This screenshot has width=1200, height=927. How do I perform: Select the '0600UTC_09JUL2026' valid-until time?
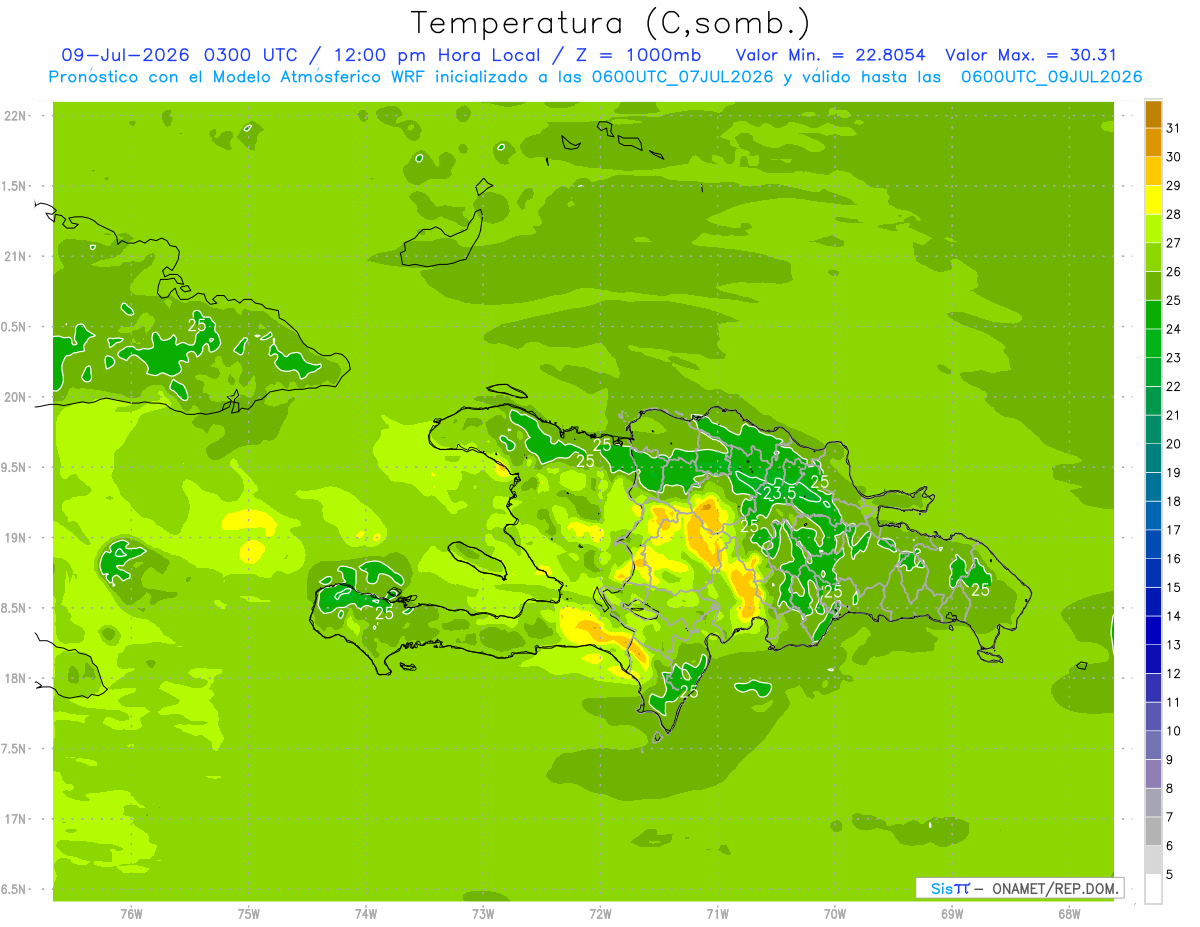click(x=1051, y=77)
